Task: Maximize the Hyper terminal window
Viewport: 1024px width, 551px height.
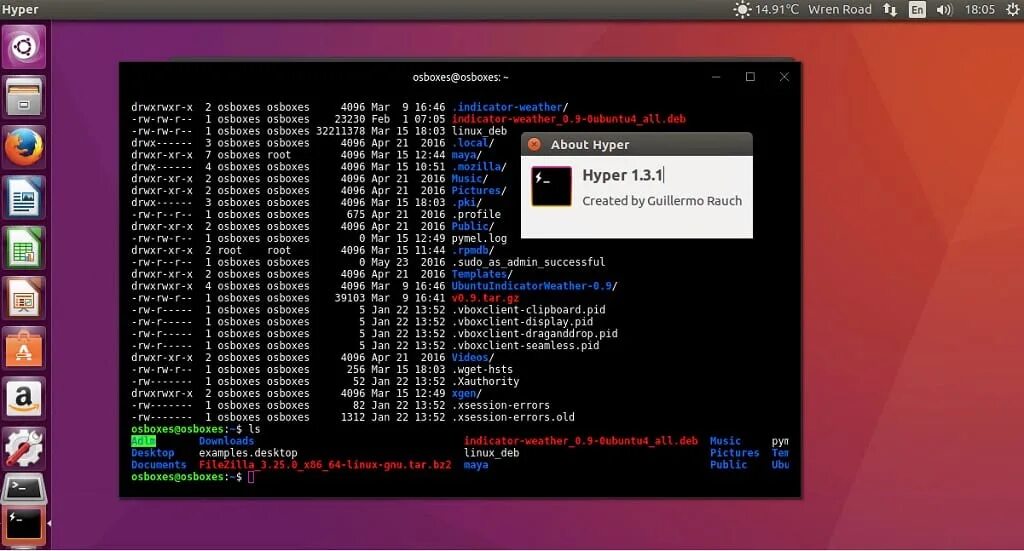Action: [750, 77]
